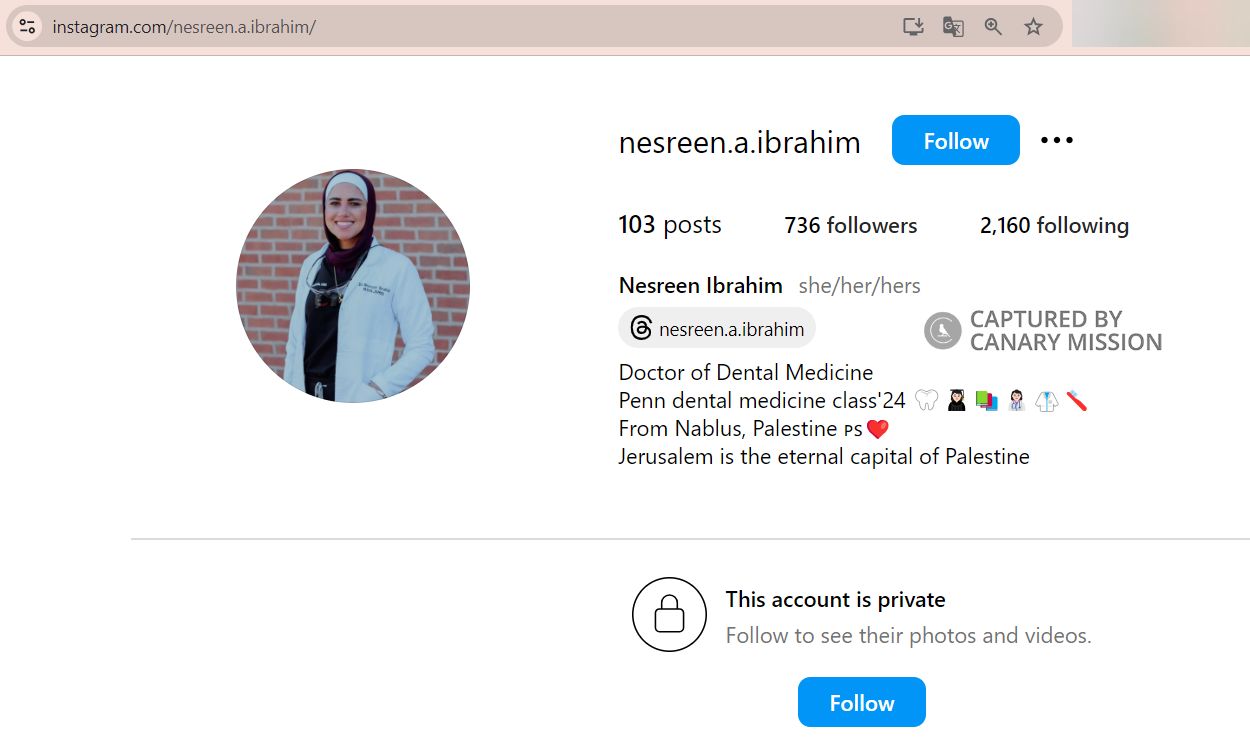Open the three-dot options menu on profile
1250x743 pixels.
(x=1056, y=141)
